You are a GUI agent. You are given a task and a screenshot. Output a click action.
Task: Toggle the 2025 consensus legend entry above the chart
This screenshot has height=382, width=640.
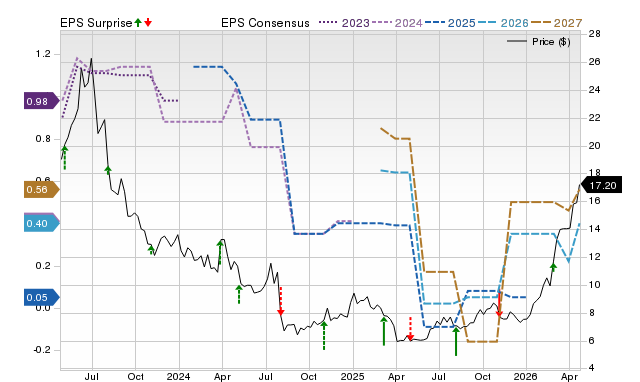(450, 23)
